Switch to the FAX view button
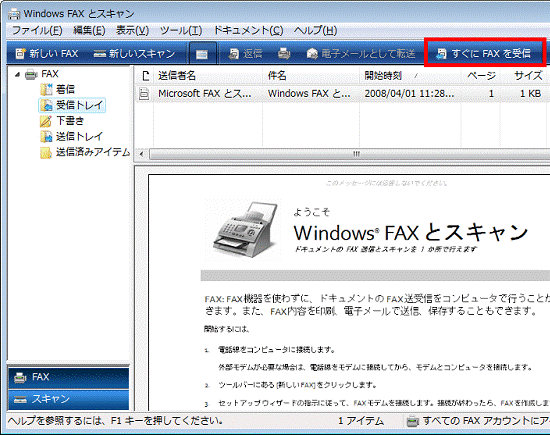Viewport: 550px width, 435px height. (x=69, y=377)
